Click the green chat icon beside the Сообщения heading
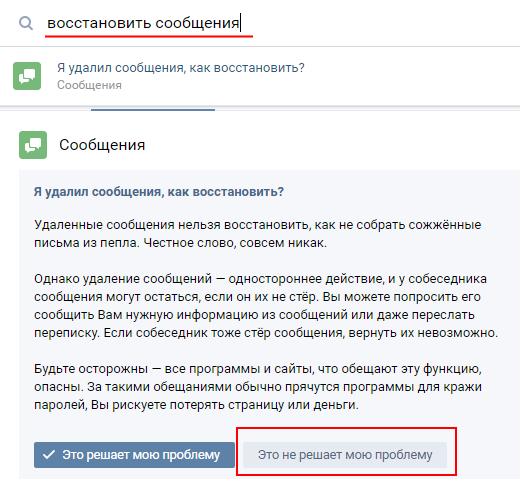The width and height of the screenshot is (520, 479). click(x=33, y=145)
